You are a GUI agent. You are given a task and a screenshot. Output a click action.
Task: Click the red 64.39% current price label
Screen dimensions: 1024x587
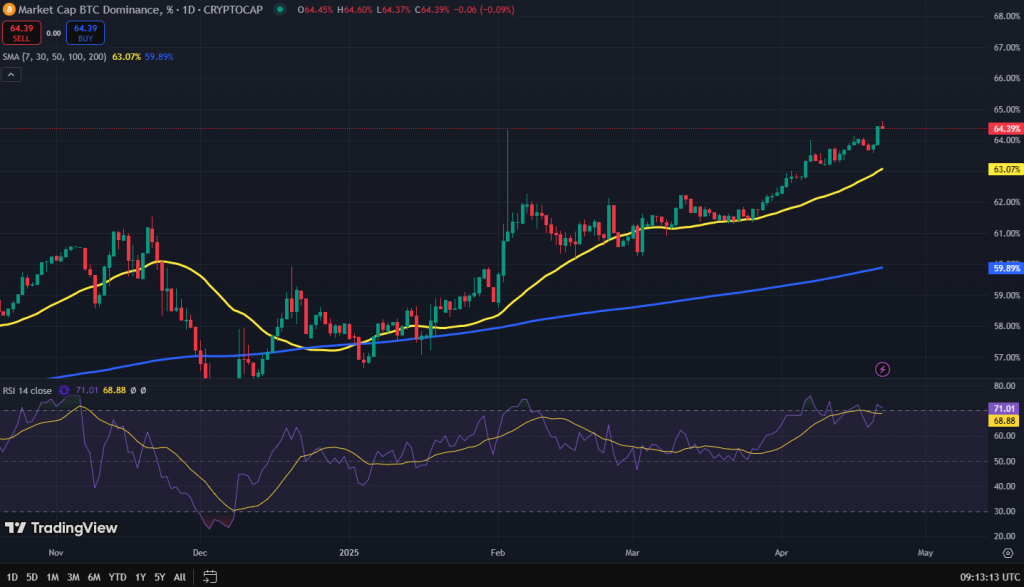pyautogui.click(x=1006, y=129)
